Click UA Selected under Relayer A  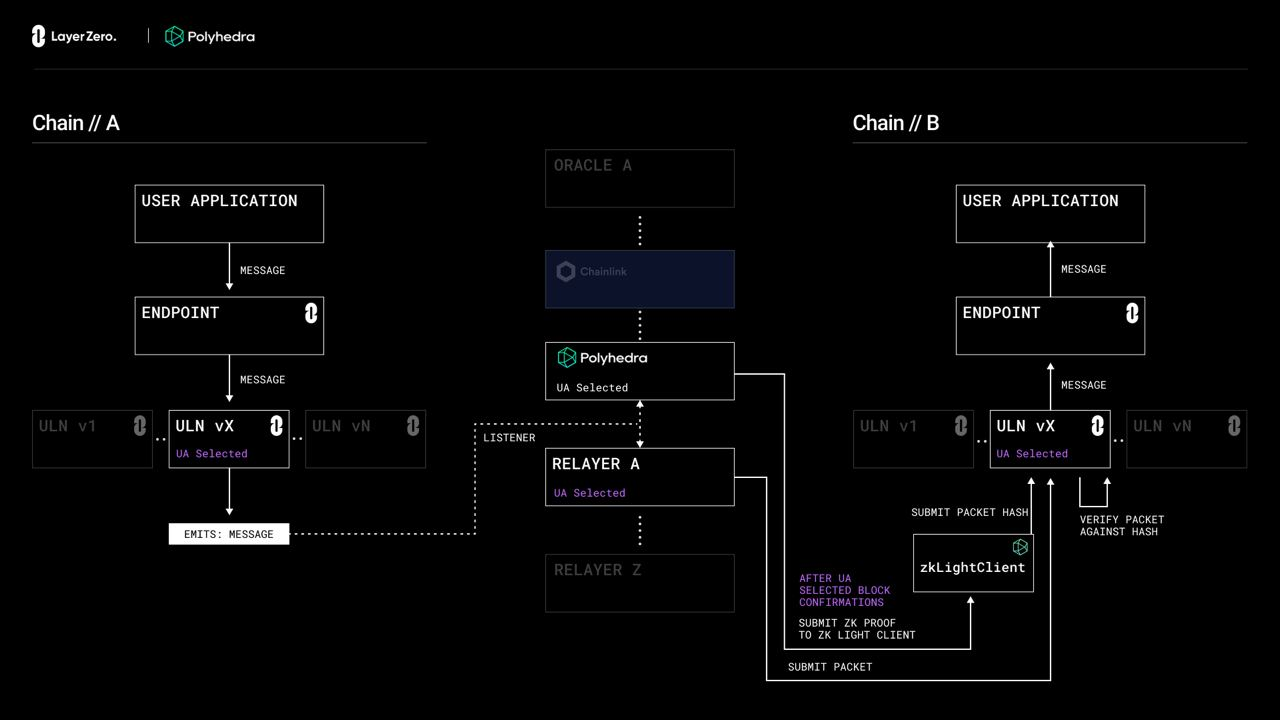pos(589,493)
